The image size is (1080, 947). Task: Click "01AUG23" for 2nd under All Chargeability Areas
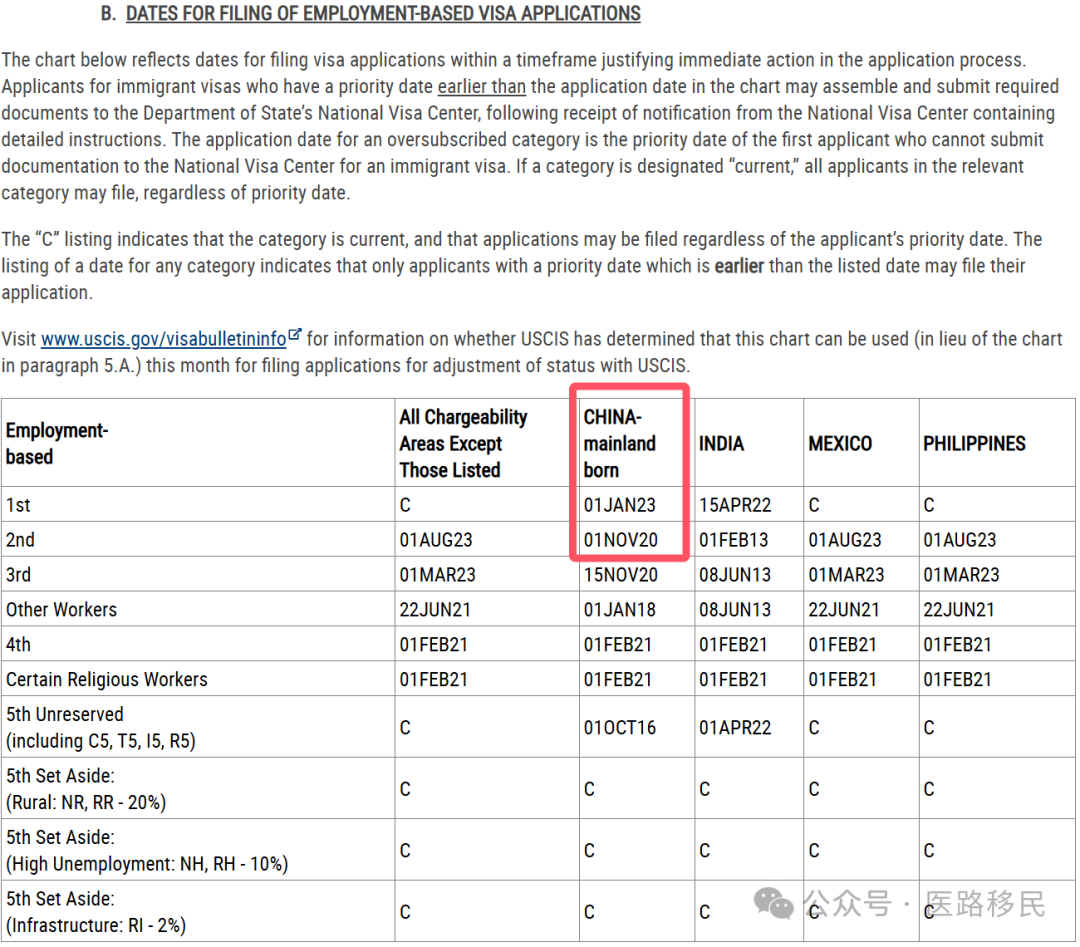point(436,540)
